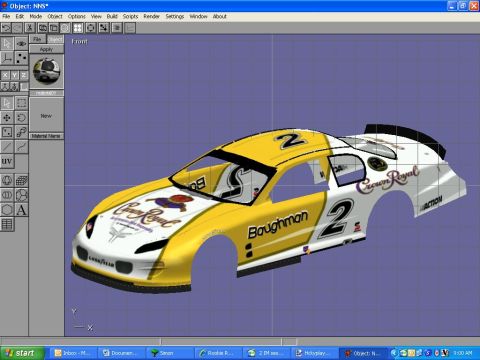Viewport: 480px width, 360px height.
Task: Click the Copy icon in the toolbar
Action: click(43, 28)
